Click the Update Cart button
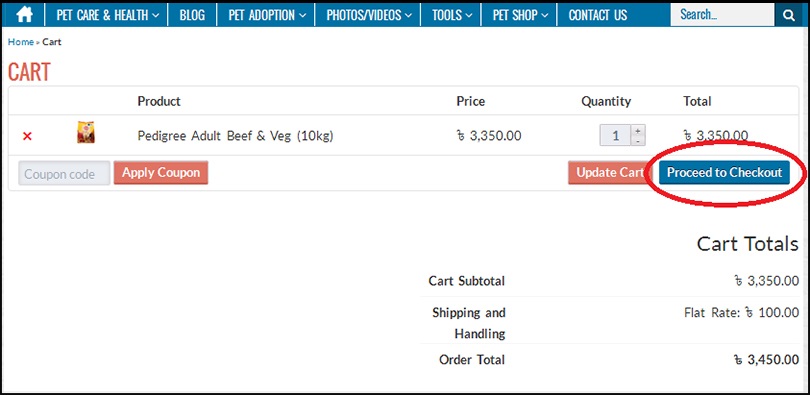810x395 pixels. (x=610, y=172)
